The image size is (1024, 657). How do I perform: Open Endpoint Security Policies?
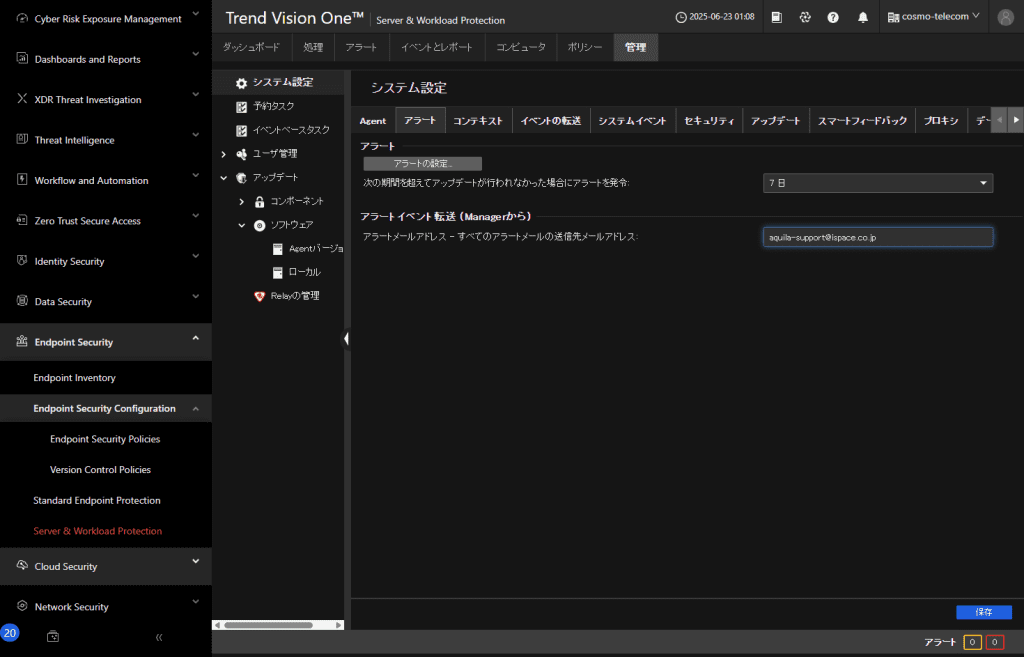[x=105, y=439]
